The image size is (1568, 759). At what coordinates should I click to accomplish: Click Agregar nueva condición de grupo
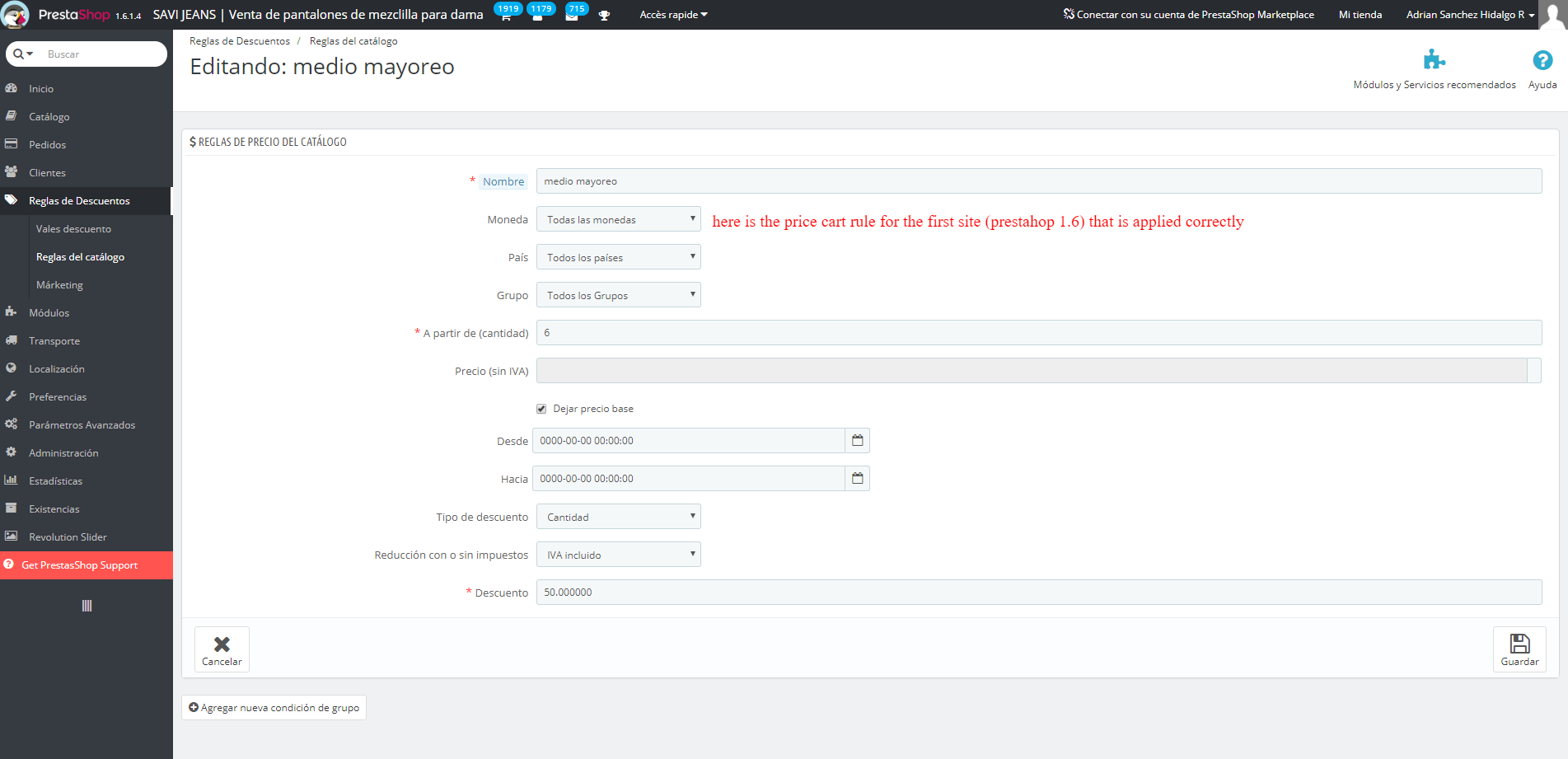[274, 708]
